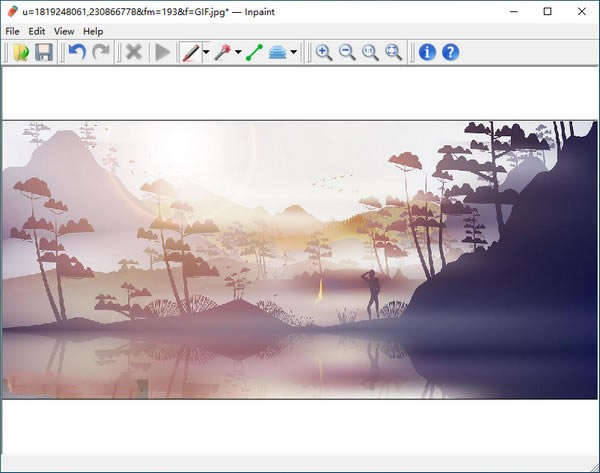Click the Redo arrow icon
The image size is (600, 473).
[100, 52]
